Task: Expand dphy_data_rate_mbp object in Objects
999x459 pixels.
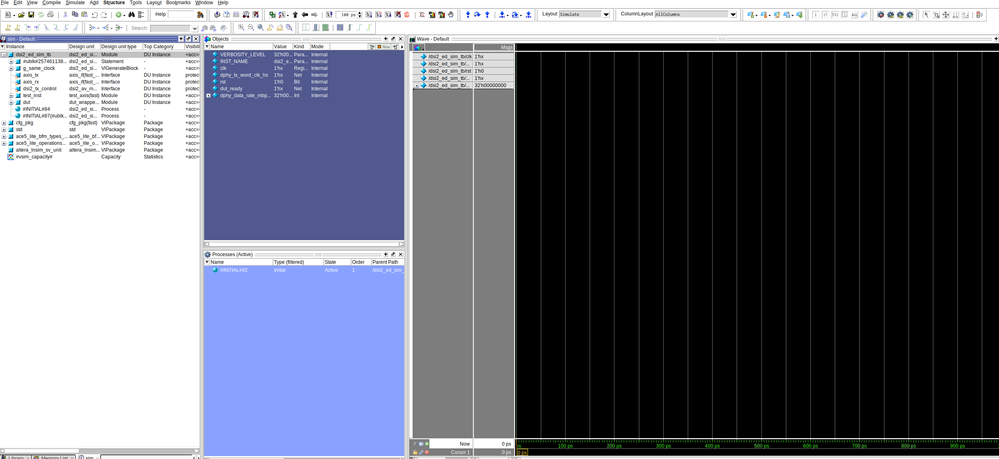Action: click(208, 96)
